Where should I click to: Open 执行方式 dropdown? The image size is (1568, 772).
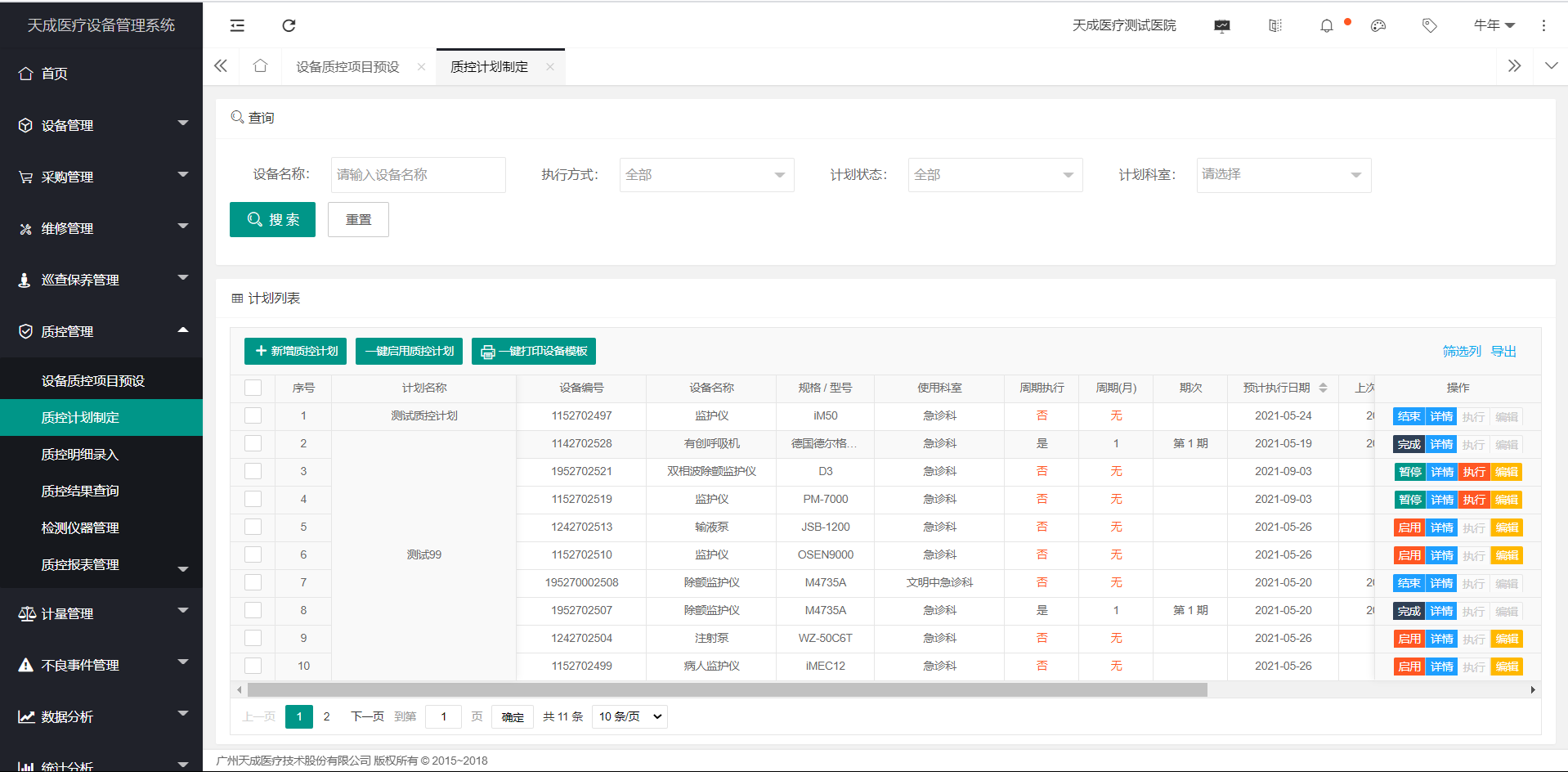point(707,175)
